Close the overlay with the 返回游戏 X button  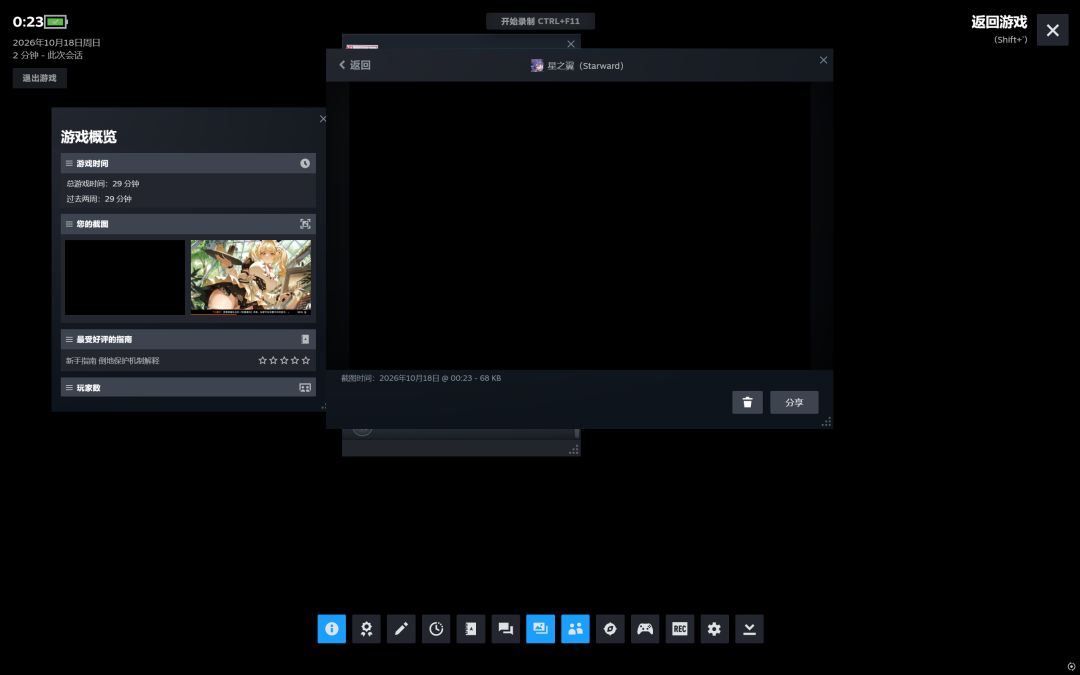pos(1052,30)
